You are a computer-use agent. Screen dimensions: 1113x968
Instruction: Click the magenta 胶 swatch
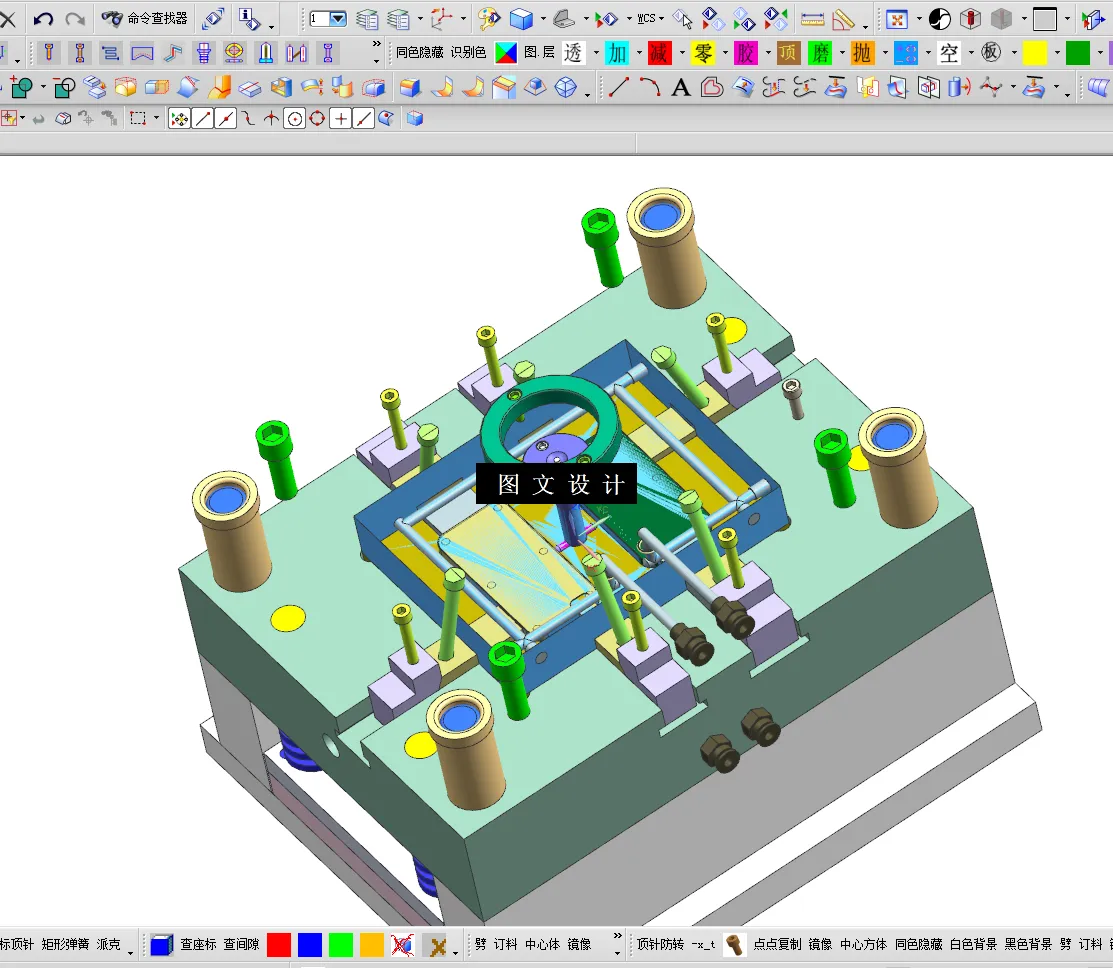coord(746,53)
